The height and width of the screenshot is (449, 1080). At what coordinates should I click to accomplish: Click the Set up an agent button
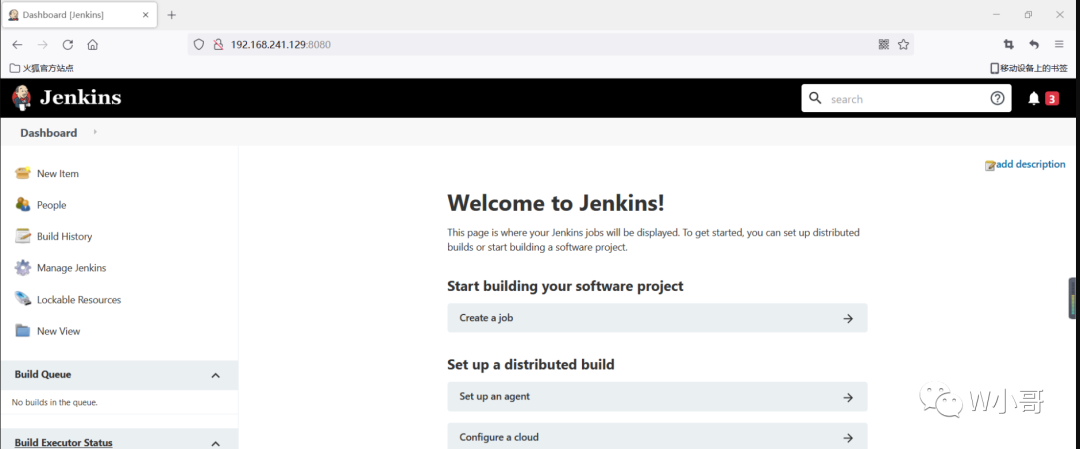(x=657, y=397)
